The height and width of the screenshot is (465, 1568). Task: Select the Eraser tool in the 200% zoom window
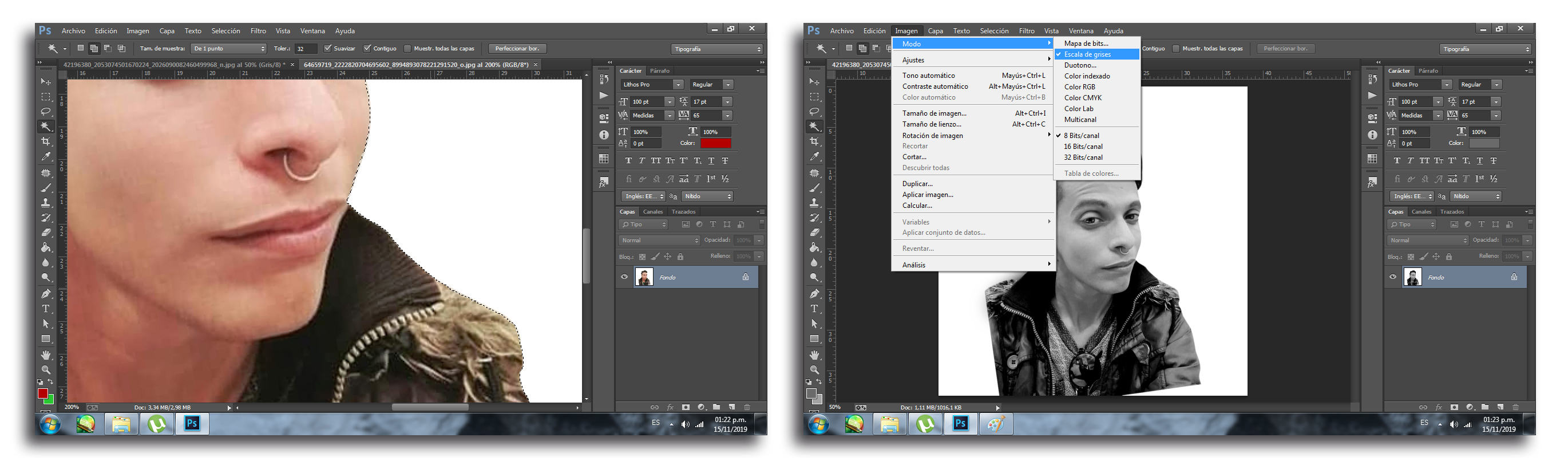(x=46, y=233)
